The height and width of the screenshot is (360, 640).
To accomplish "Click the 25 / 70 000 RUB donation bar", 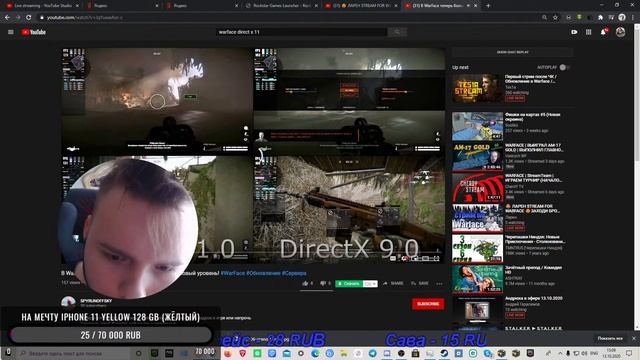I will click(x=111, y=335).
